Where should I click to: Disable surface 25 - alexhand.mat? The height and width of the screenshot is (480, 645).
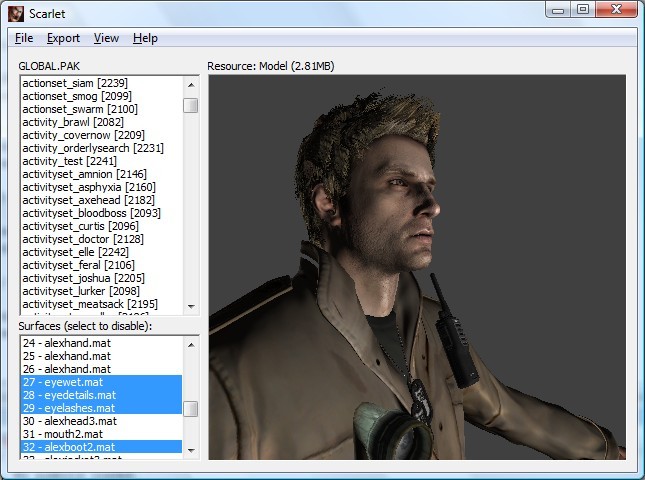[x=101, y=356]
